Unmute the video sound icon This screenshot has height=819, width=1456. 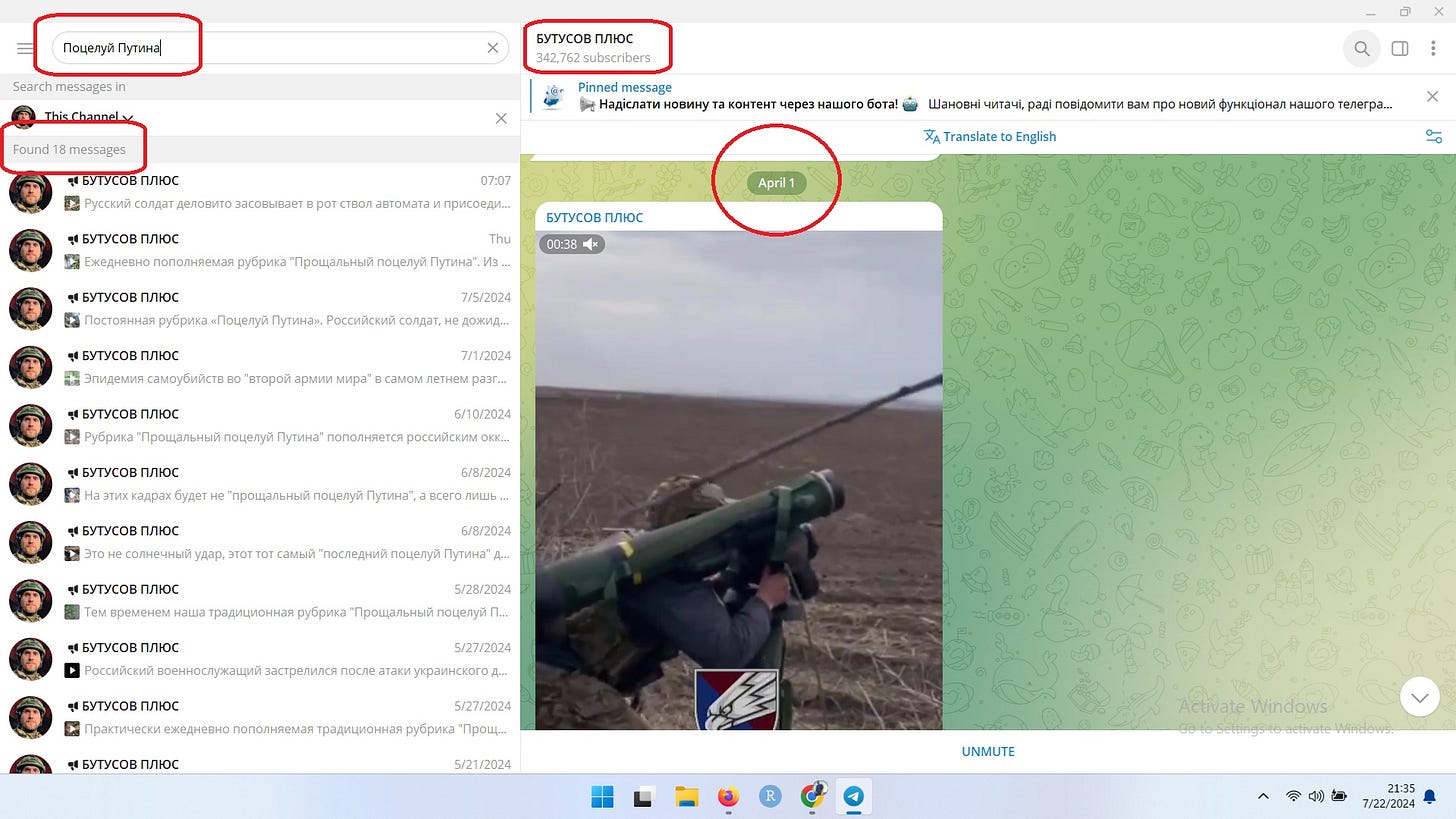pyautogui.click(x=591, y=244)
